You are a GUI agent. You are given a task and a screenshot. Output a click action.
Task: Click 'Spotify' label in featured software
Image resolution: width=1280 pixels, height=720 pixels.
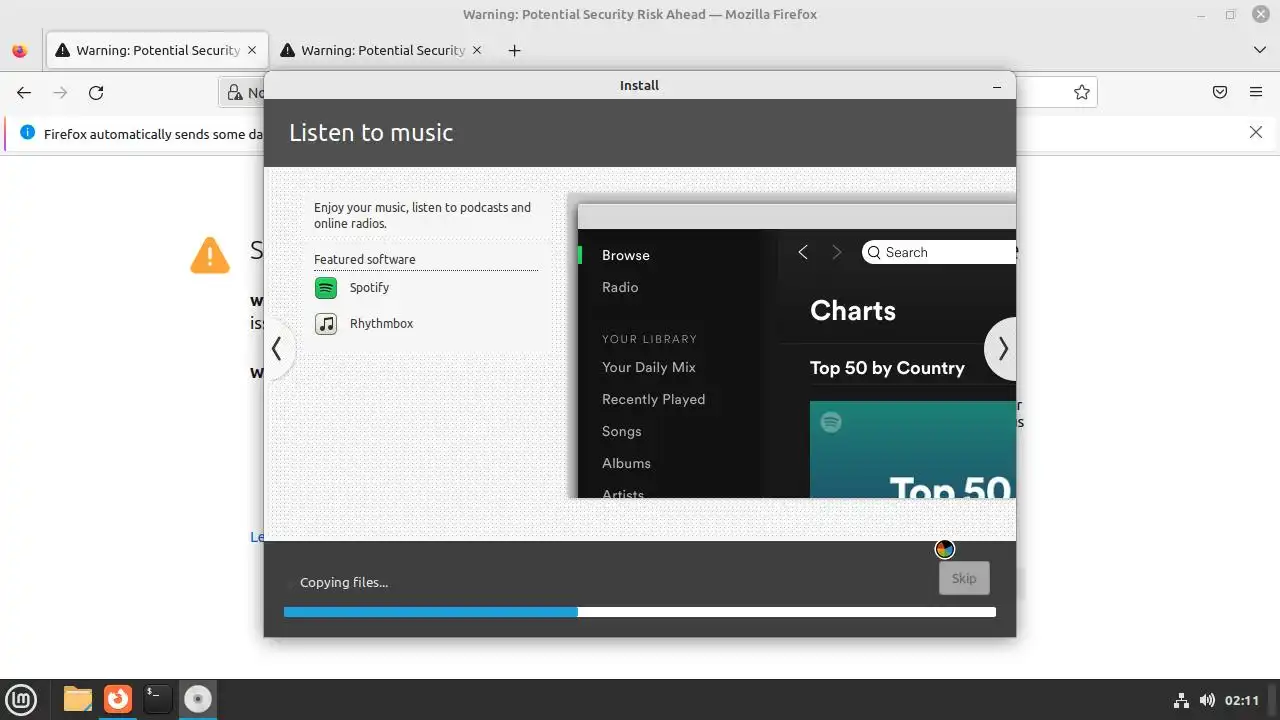click(x=369, y=288)
